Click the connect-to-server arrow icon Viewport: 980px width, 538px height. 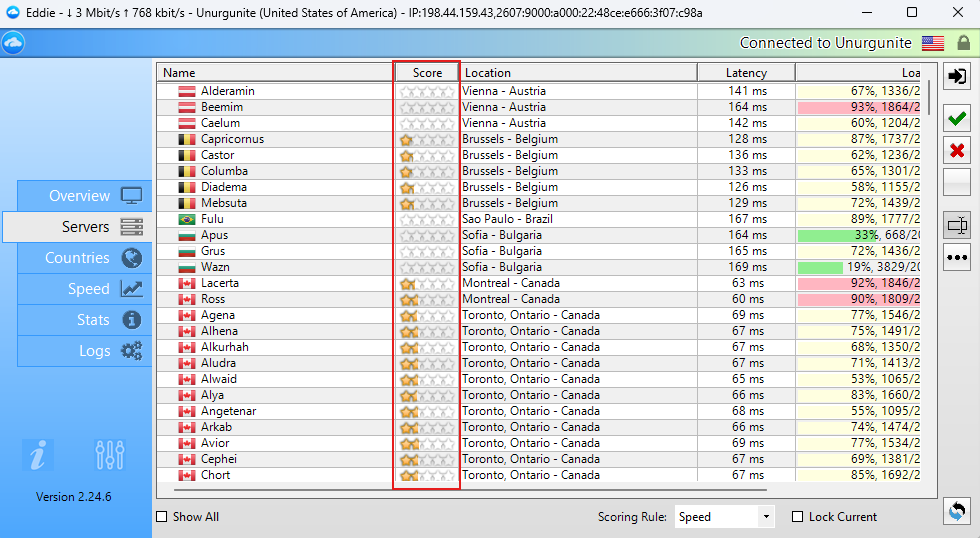coord(957,76)
